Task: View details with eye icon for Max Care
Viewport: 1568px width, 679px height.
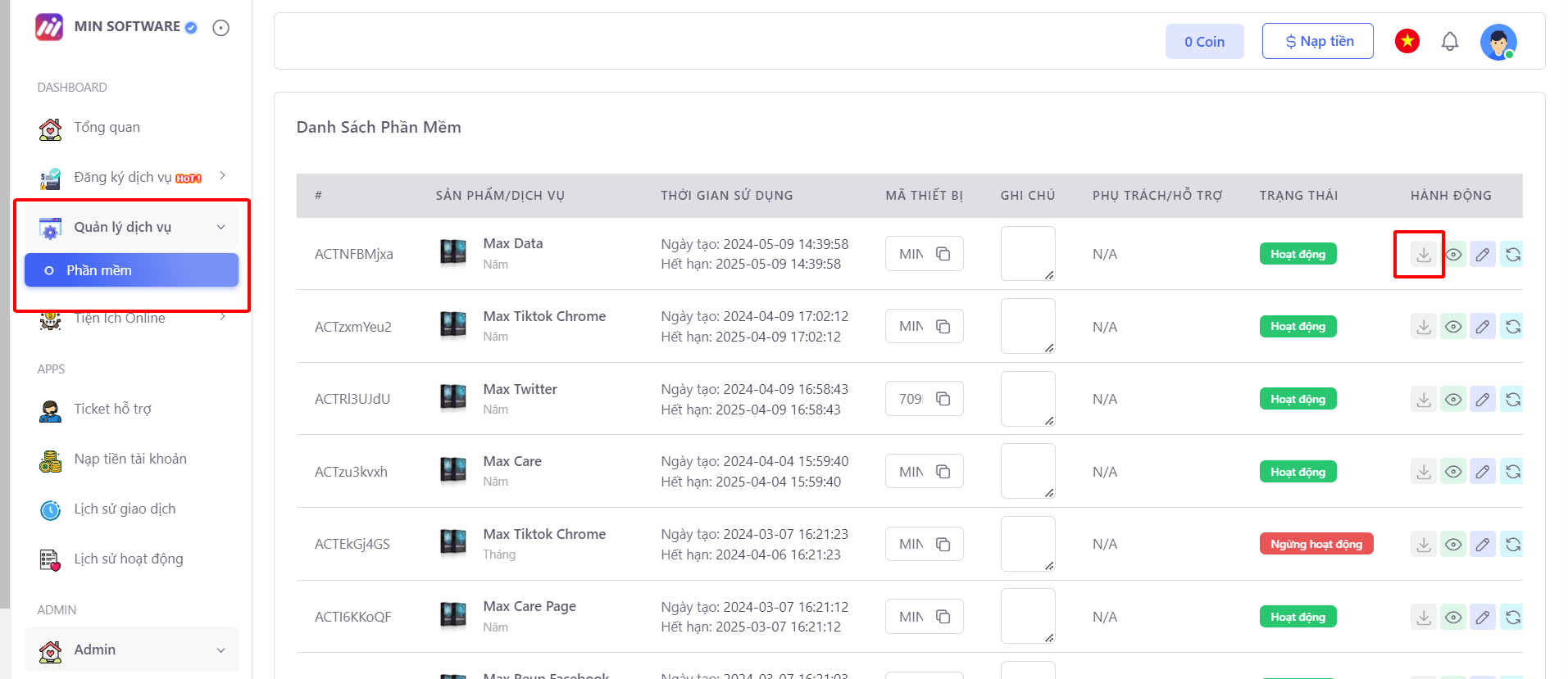Action: coord(1453,472)
